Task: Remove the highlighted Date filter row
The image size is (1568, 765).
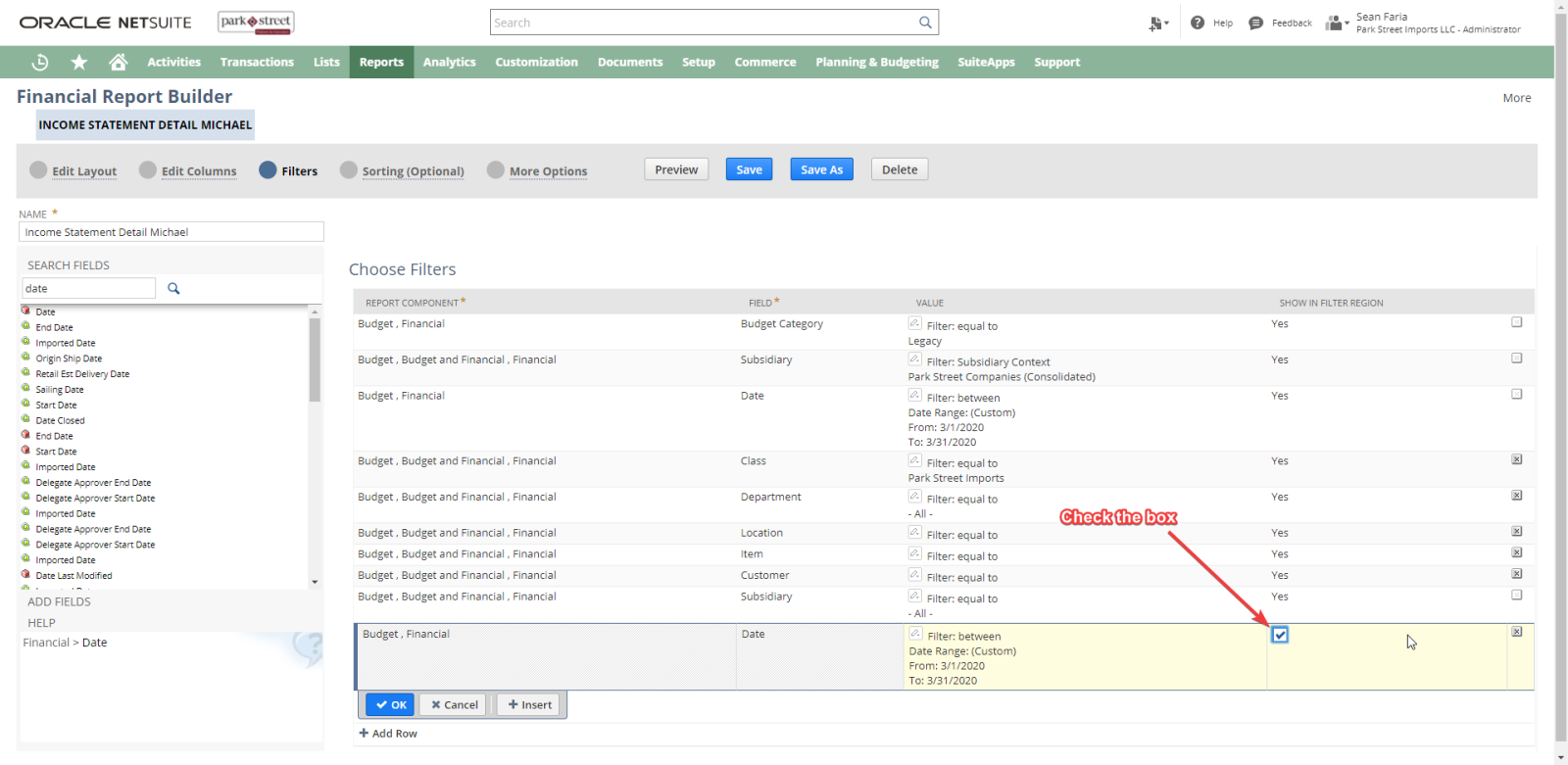Action: pos(1517,632)
